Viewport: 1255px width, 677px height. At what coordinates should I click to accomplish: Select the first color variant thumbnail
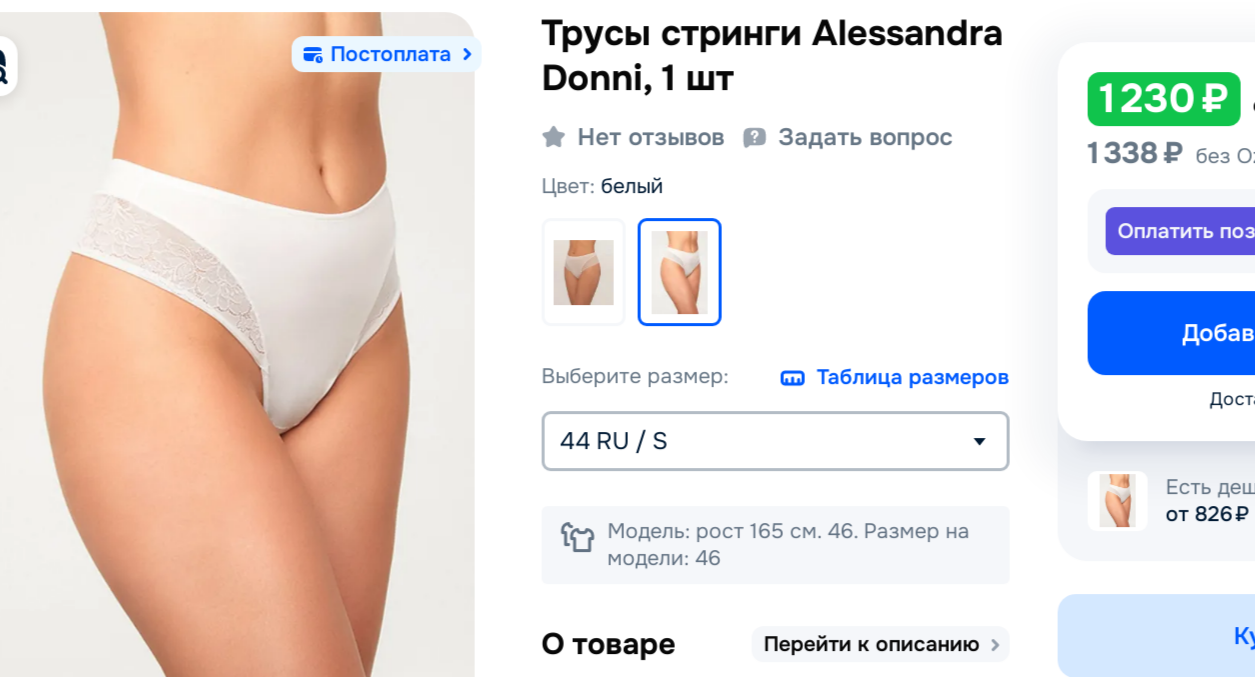[x=584, y=272]
